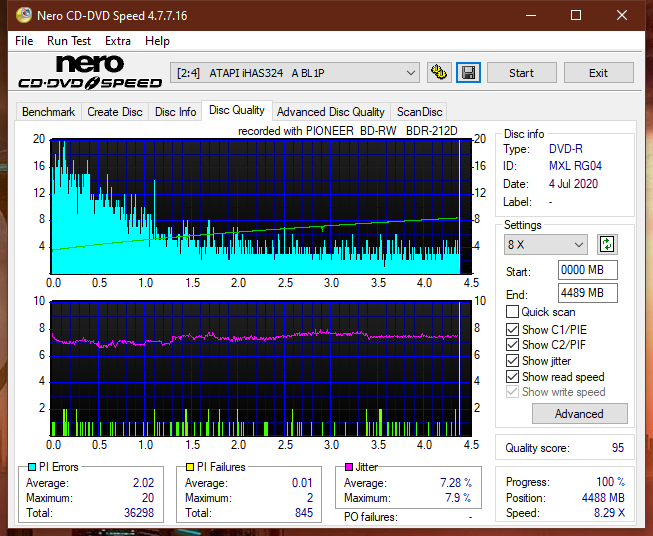653x536 pixels.
Task: Click the magenta Jitter legend swatch
Action: click(x=349, y=467)
